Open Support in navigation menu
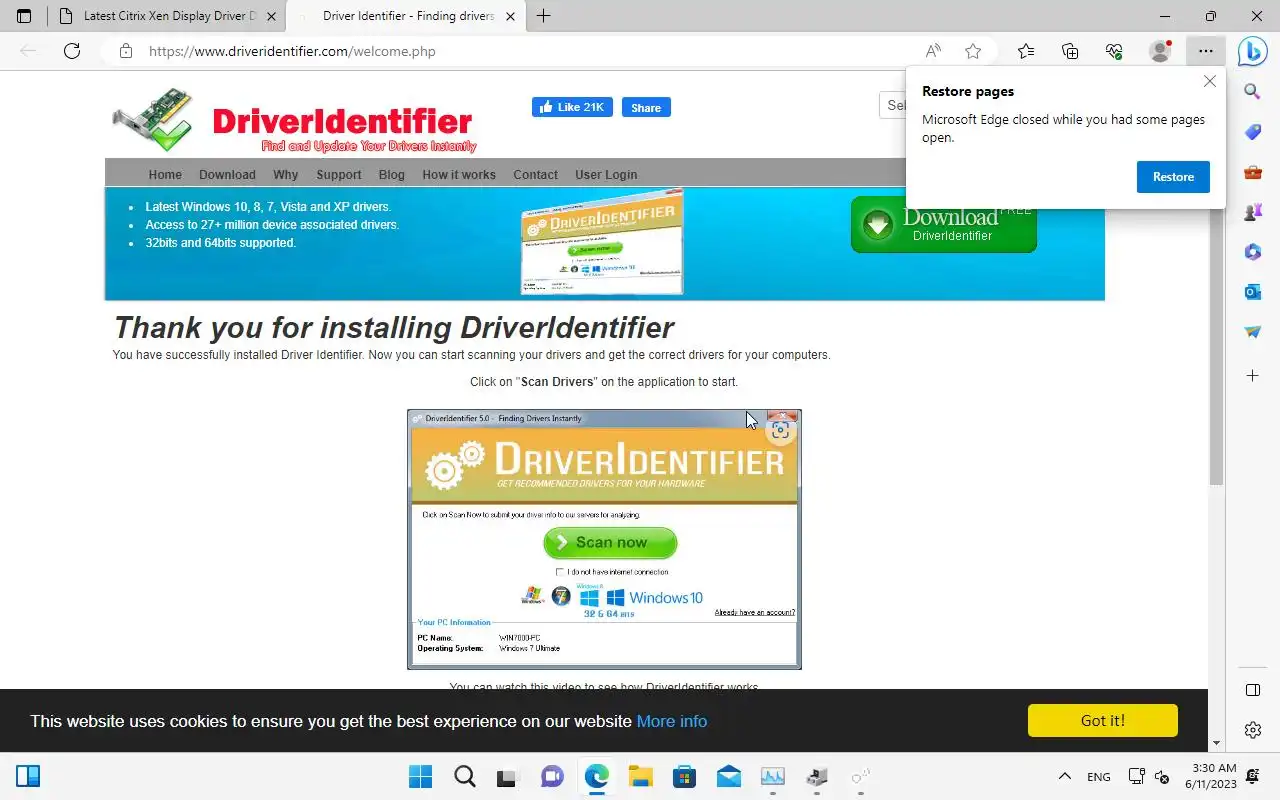Image resolution: width=1280 pixels, height=800 pixels. (339, 175)
